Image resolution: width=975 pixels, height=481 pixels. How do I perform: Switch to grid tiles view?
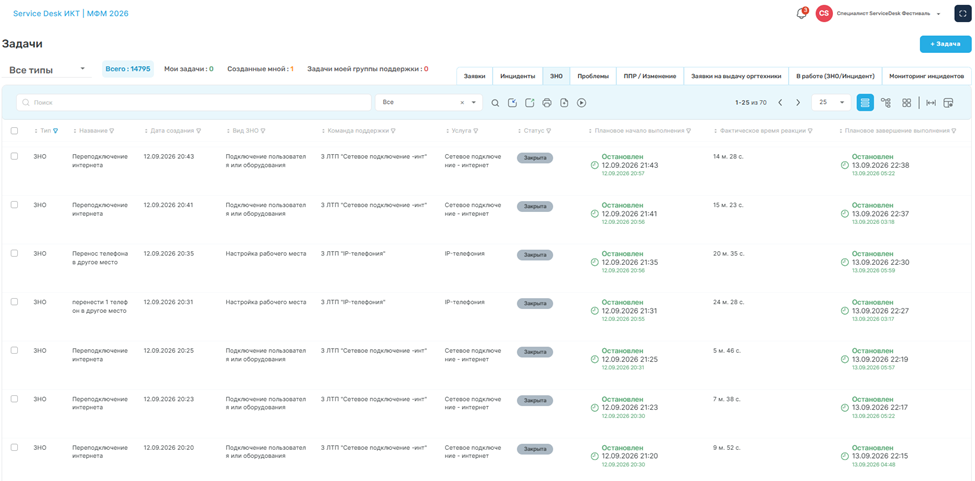point(907,103)
